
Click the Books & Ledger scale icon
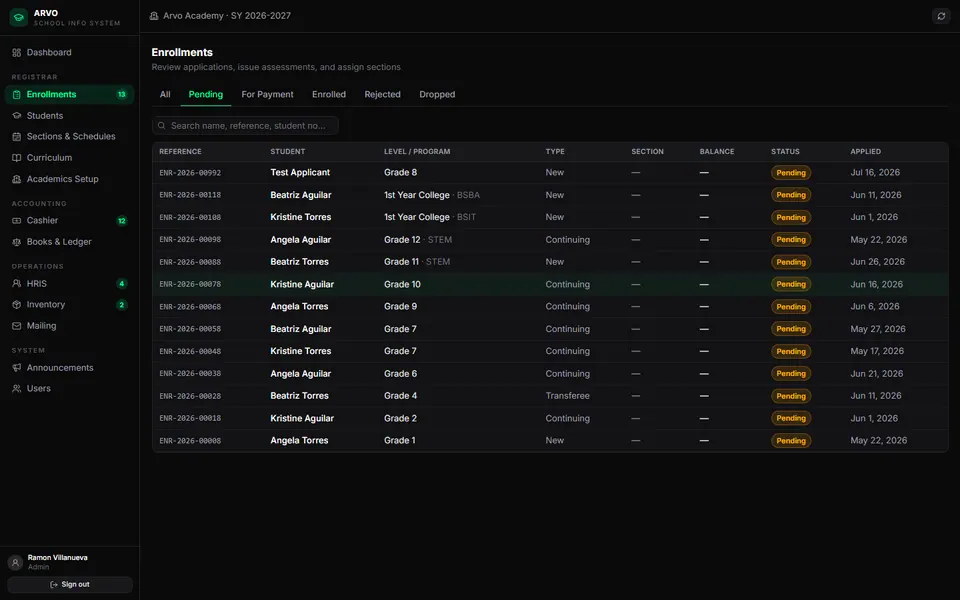pyautogui.click(x=17, y=242)
